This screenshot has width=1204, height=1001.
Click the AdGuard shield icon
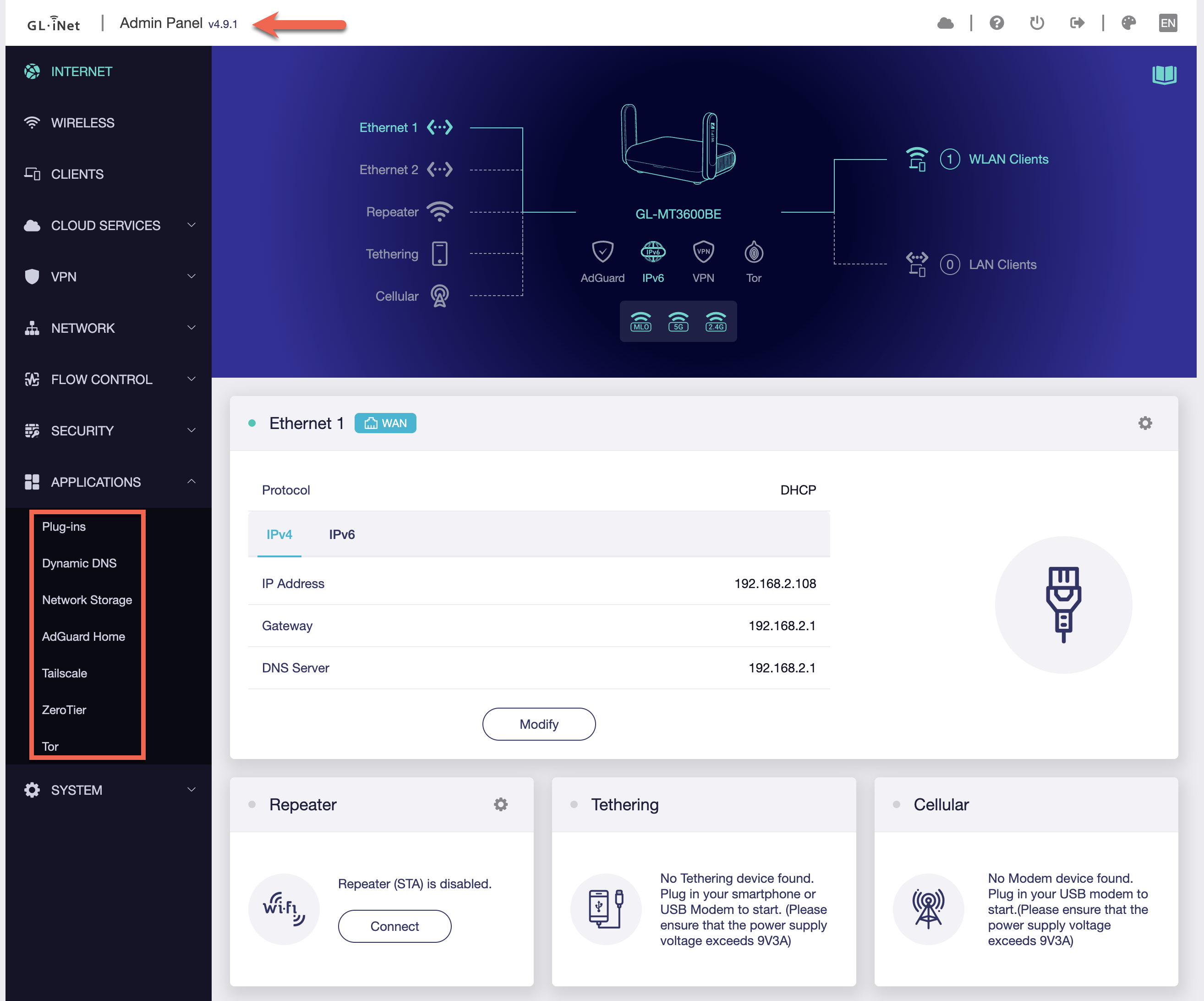pos(602,252)
